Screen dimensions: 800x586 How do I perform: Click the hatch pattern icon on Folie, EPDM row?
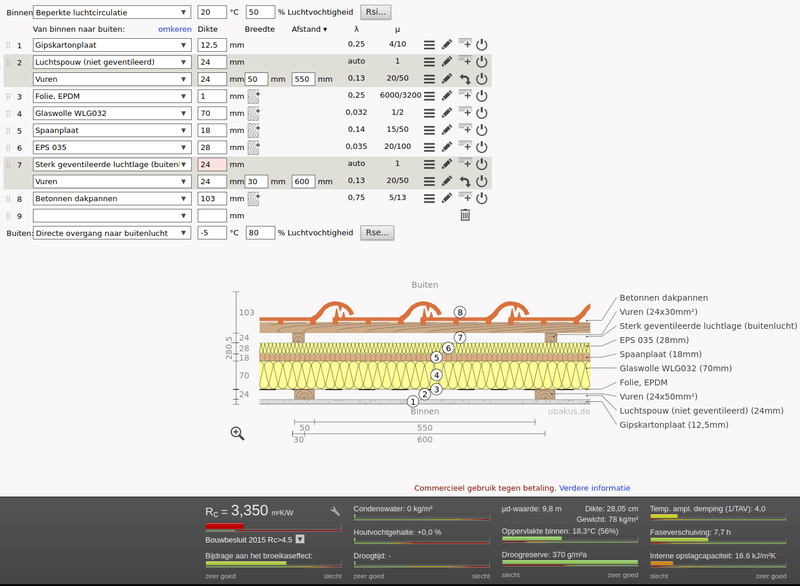253,96
